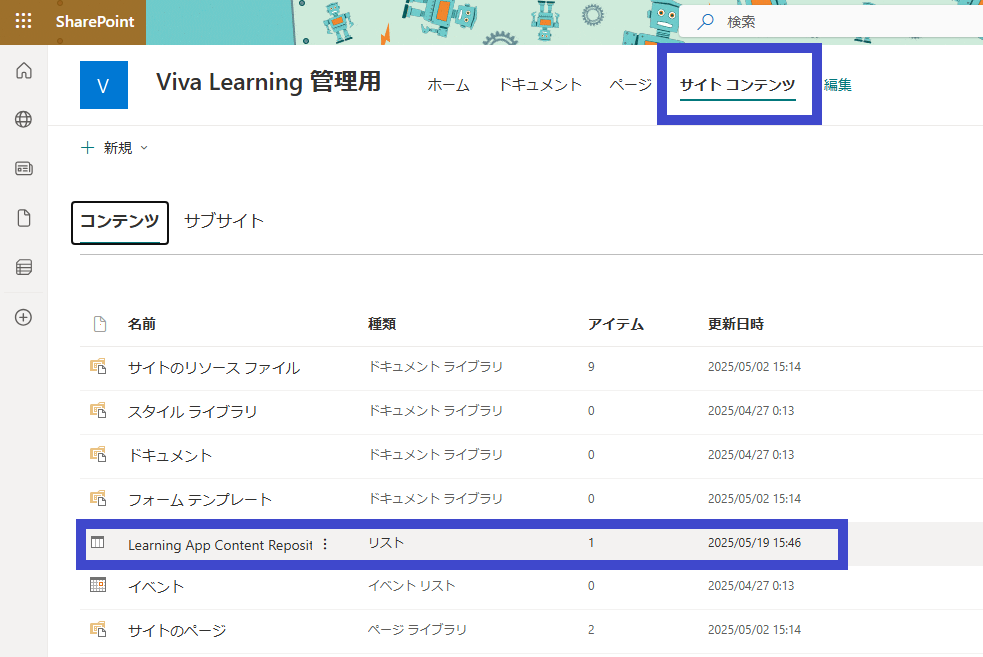
Task: Select the コンテンツ tab
Action: coord(120,221)
